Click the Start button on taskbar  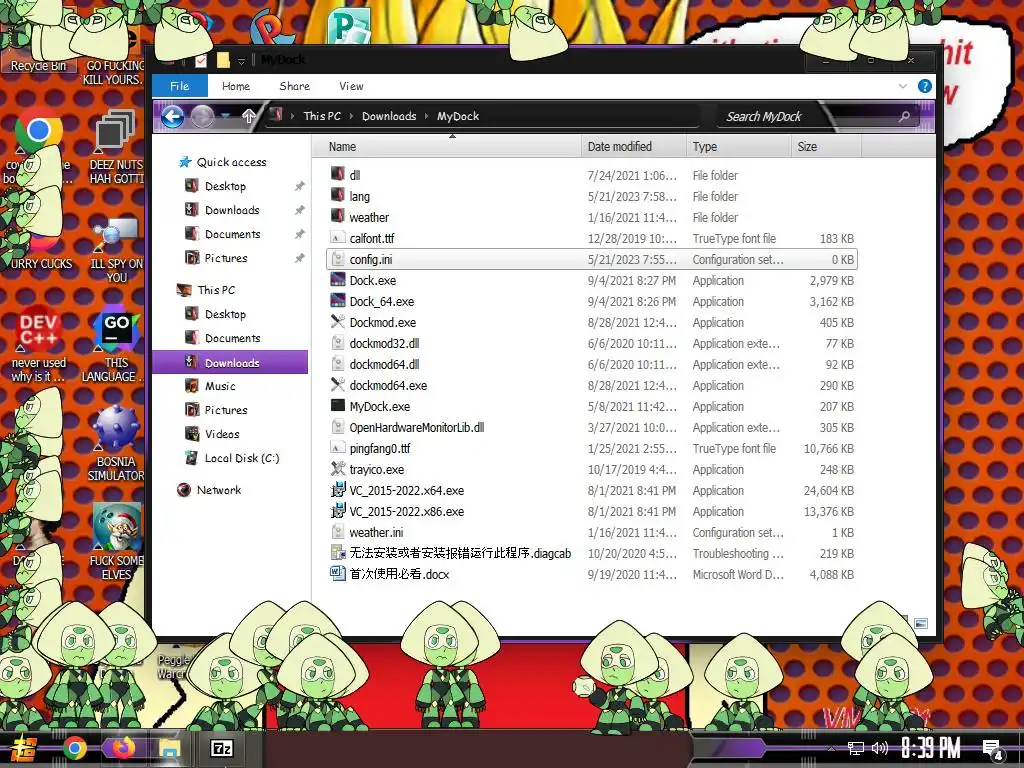click(x=23, y=748)
